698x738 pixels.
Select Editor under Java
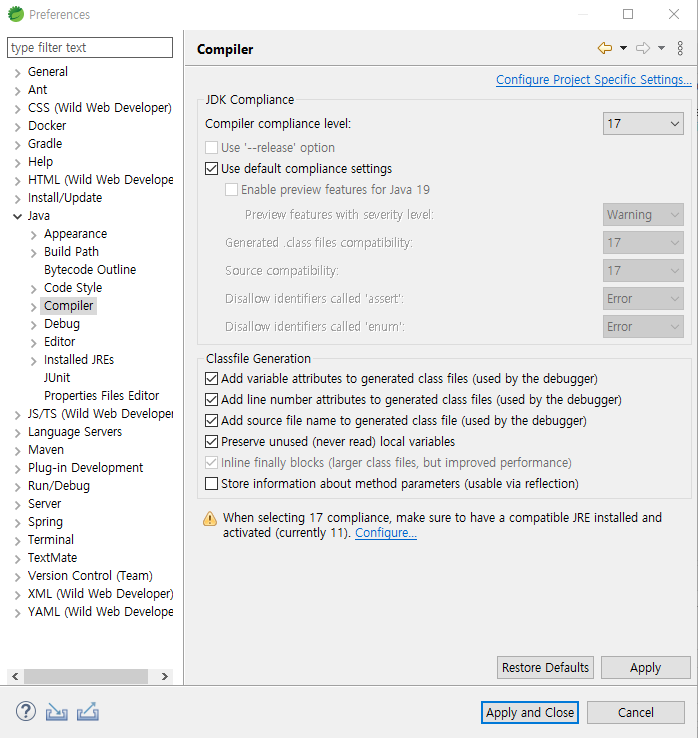[x=59, y=342]
